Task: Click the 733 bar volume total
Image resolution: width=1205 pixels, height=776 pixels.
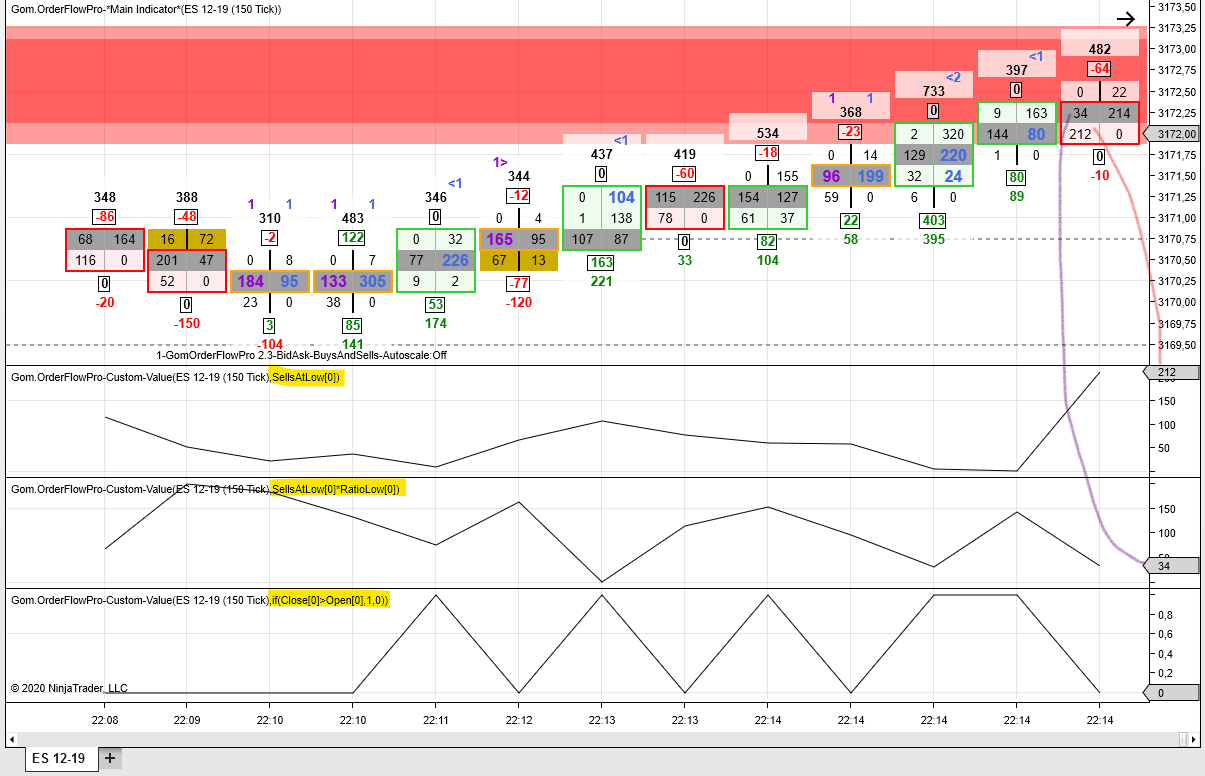Action: click(933, 91)
